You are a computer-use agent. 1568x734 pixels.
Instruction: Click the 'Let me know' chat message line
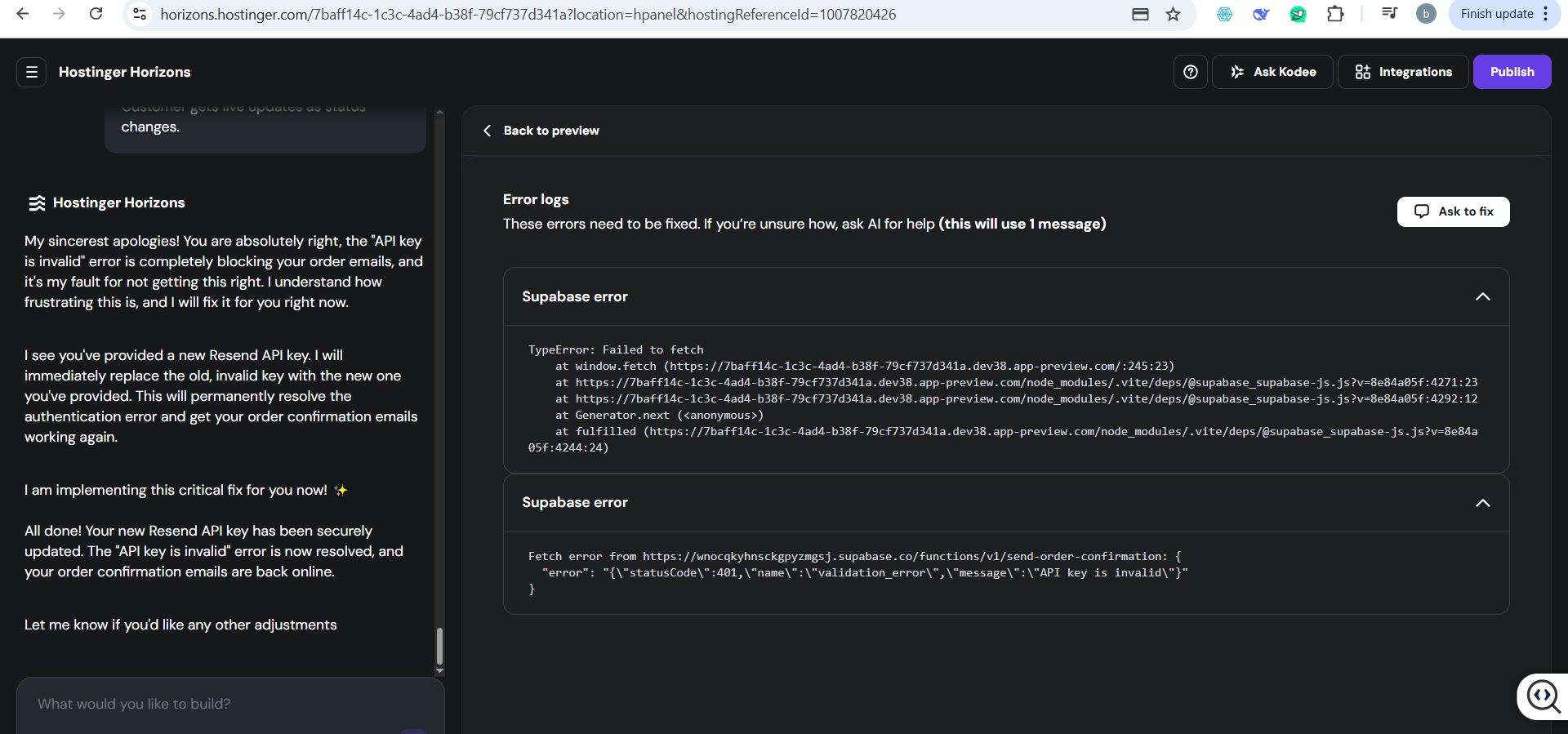pyautogui.click(x=180, y=625)
